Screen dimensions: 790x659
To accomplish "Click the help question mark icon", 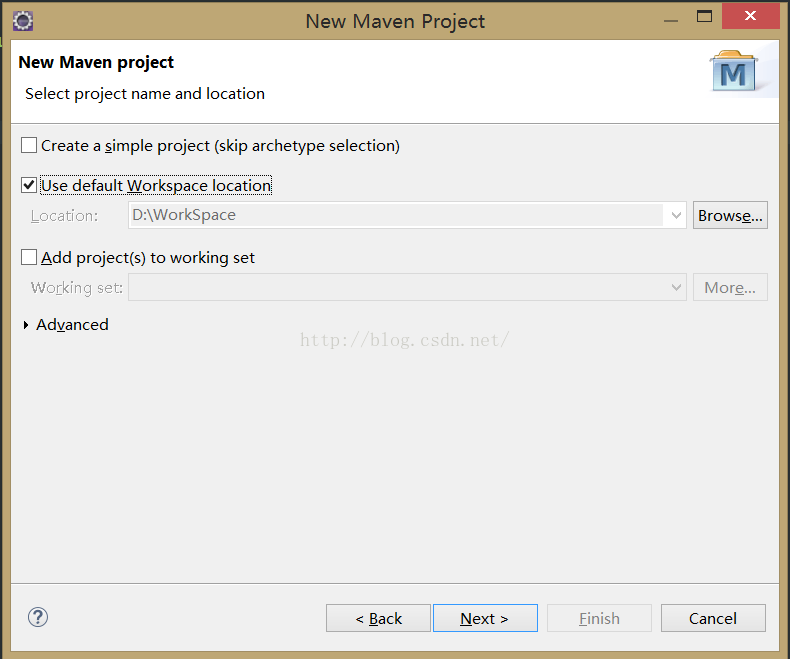I will point(38,617).
